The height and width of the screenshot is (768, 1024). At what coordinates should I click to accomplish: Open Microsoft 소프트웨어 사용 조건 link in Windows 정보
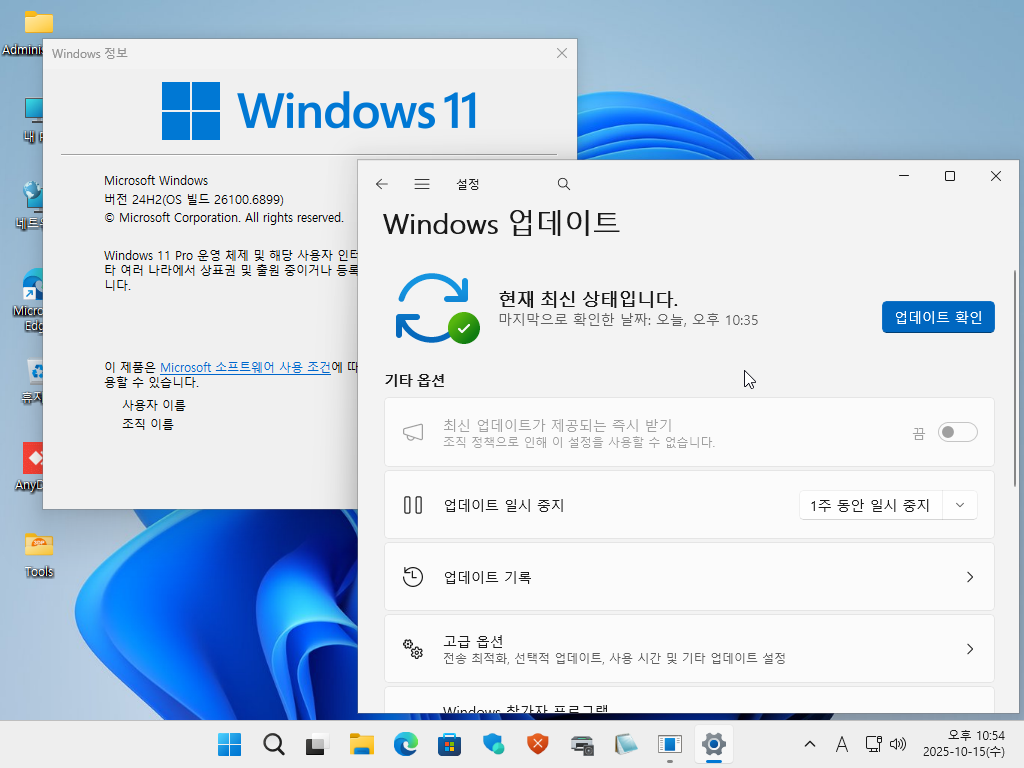click(x=246, y=367)
